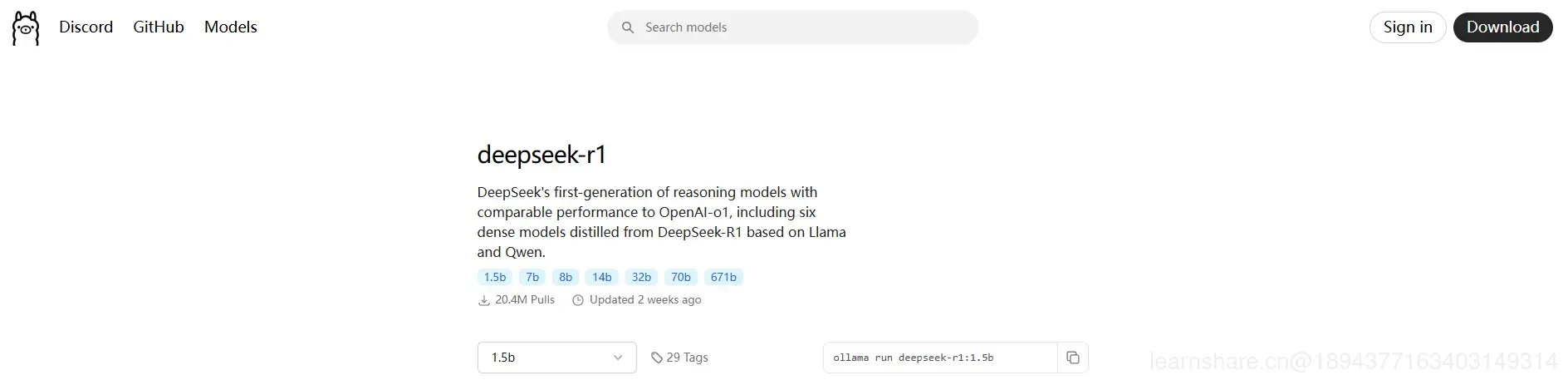
Task: Pick the 32b size tag
Action: coord(641,277)
